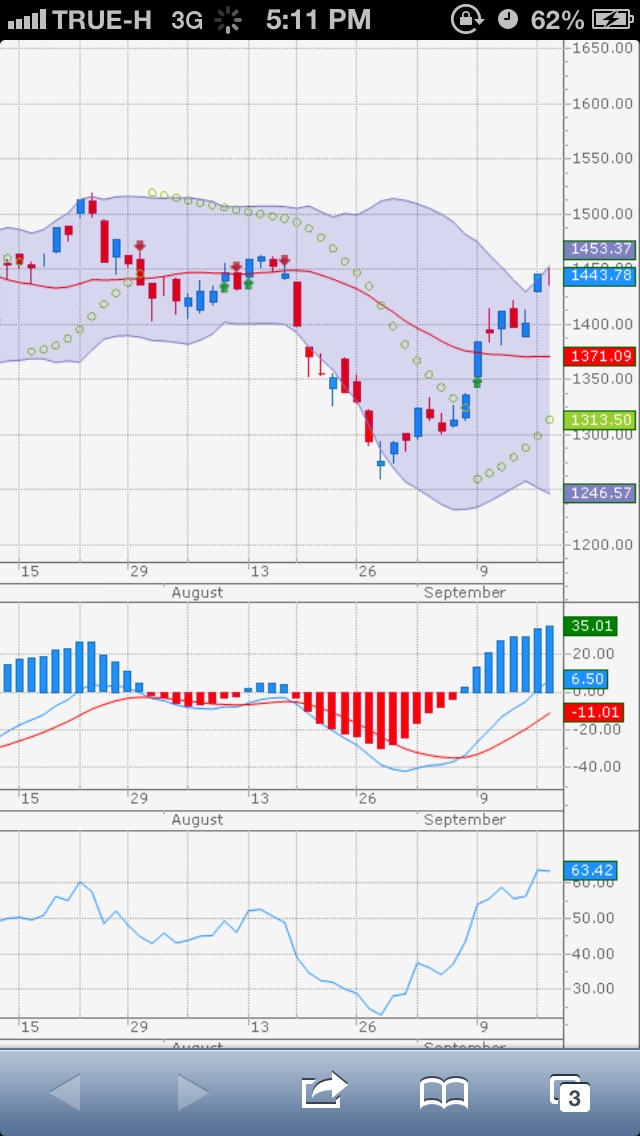Select the 1453.37 upper band label
This screenshot has width=640, height=1136.
pos(600,249)
